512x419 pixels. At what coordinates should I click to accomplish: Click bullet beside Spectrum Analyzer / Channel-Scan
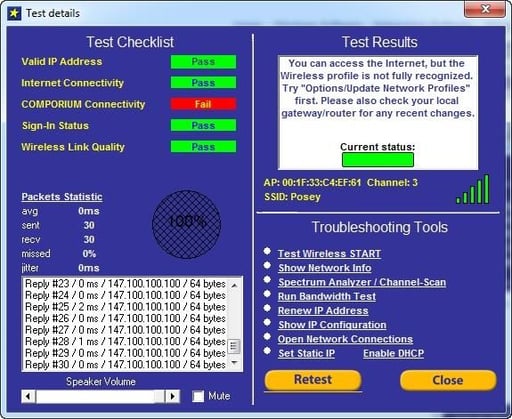click(267, 279)
